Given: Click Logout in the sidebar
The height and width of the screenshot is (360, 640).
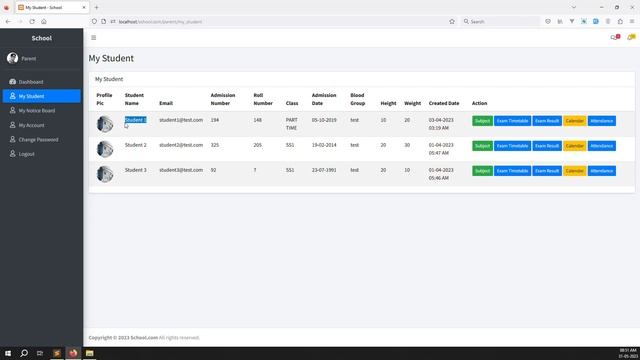Looking at the screenshot, I should (x=41, y=154).
